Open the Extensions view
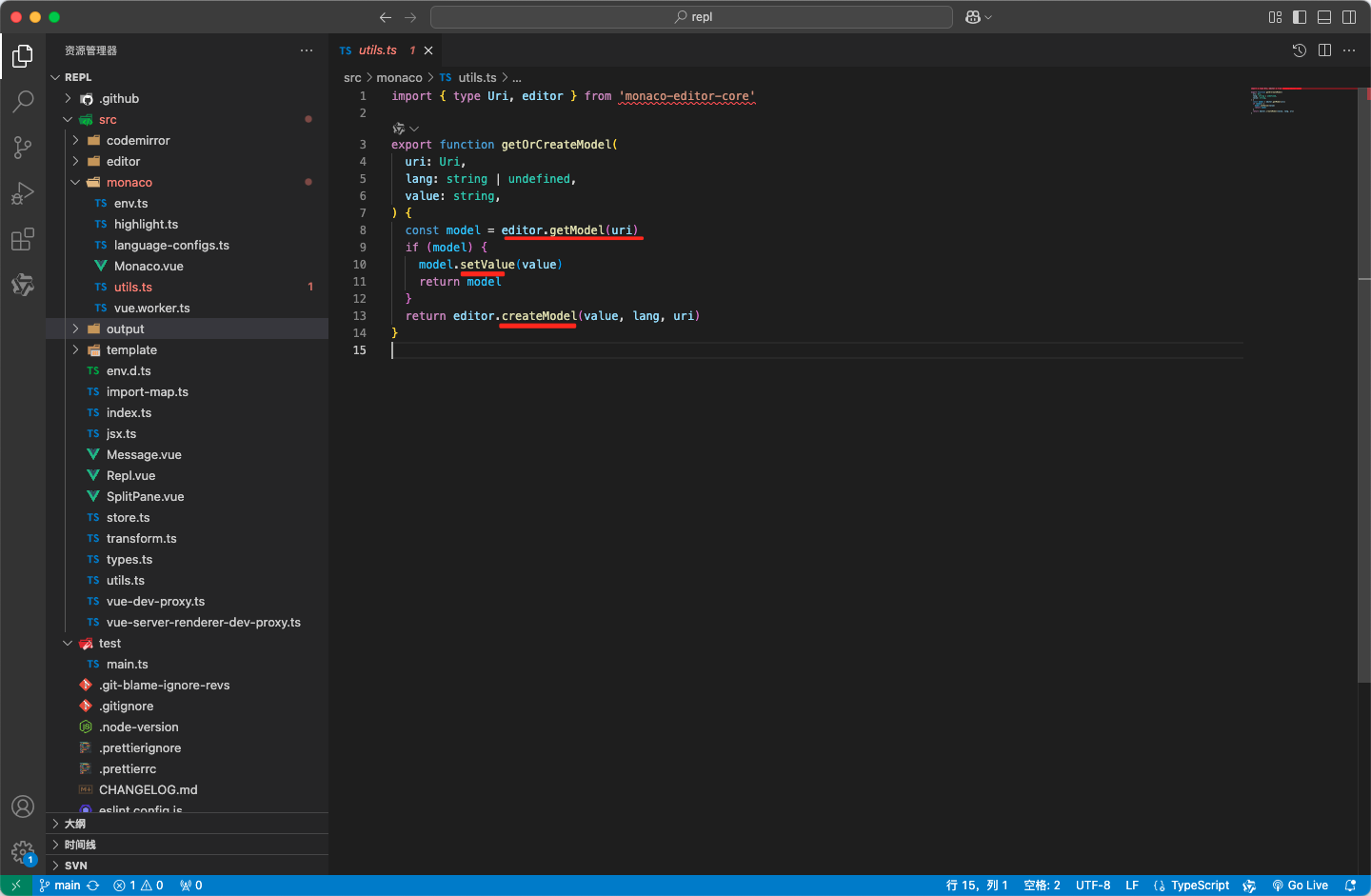The width and height of the screenshot is (1371, 896). [23, 239]
